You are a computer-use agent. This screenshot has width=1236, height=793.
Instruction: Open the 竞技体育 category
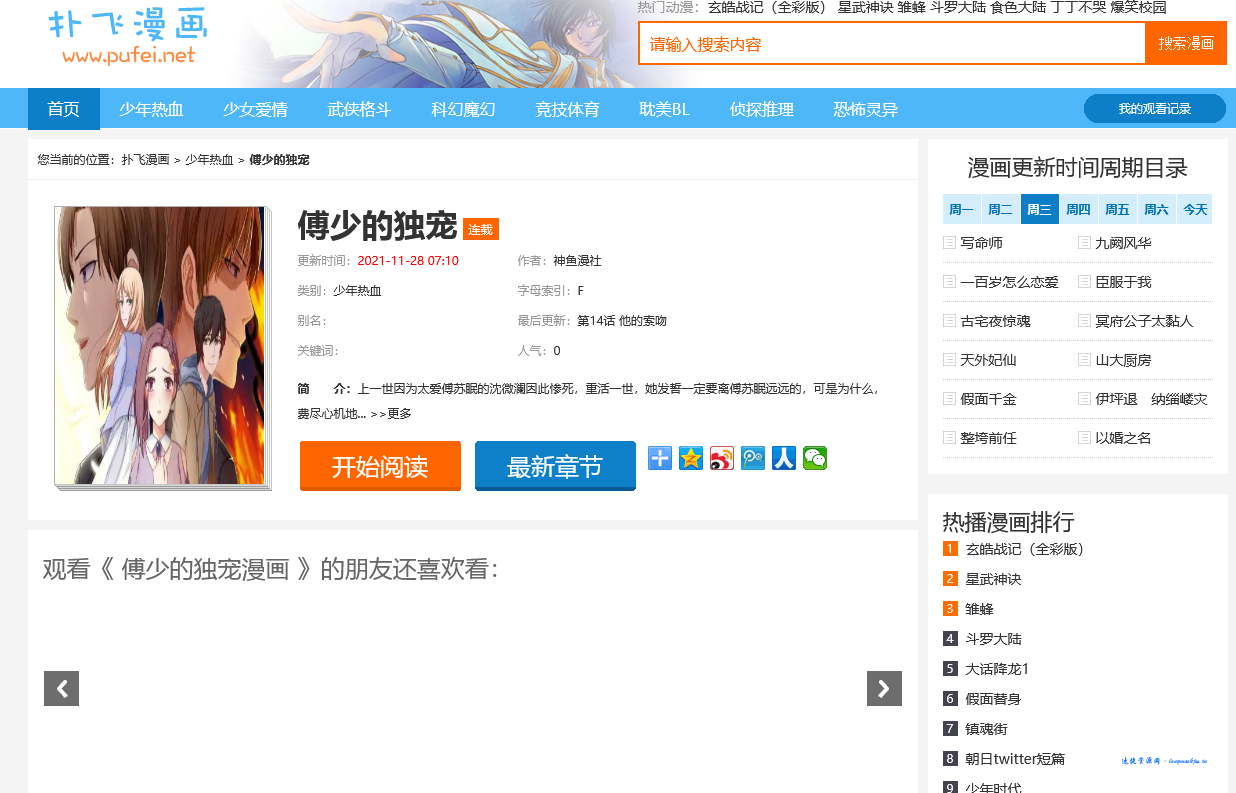(567, 109)
